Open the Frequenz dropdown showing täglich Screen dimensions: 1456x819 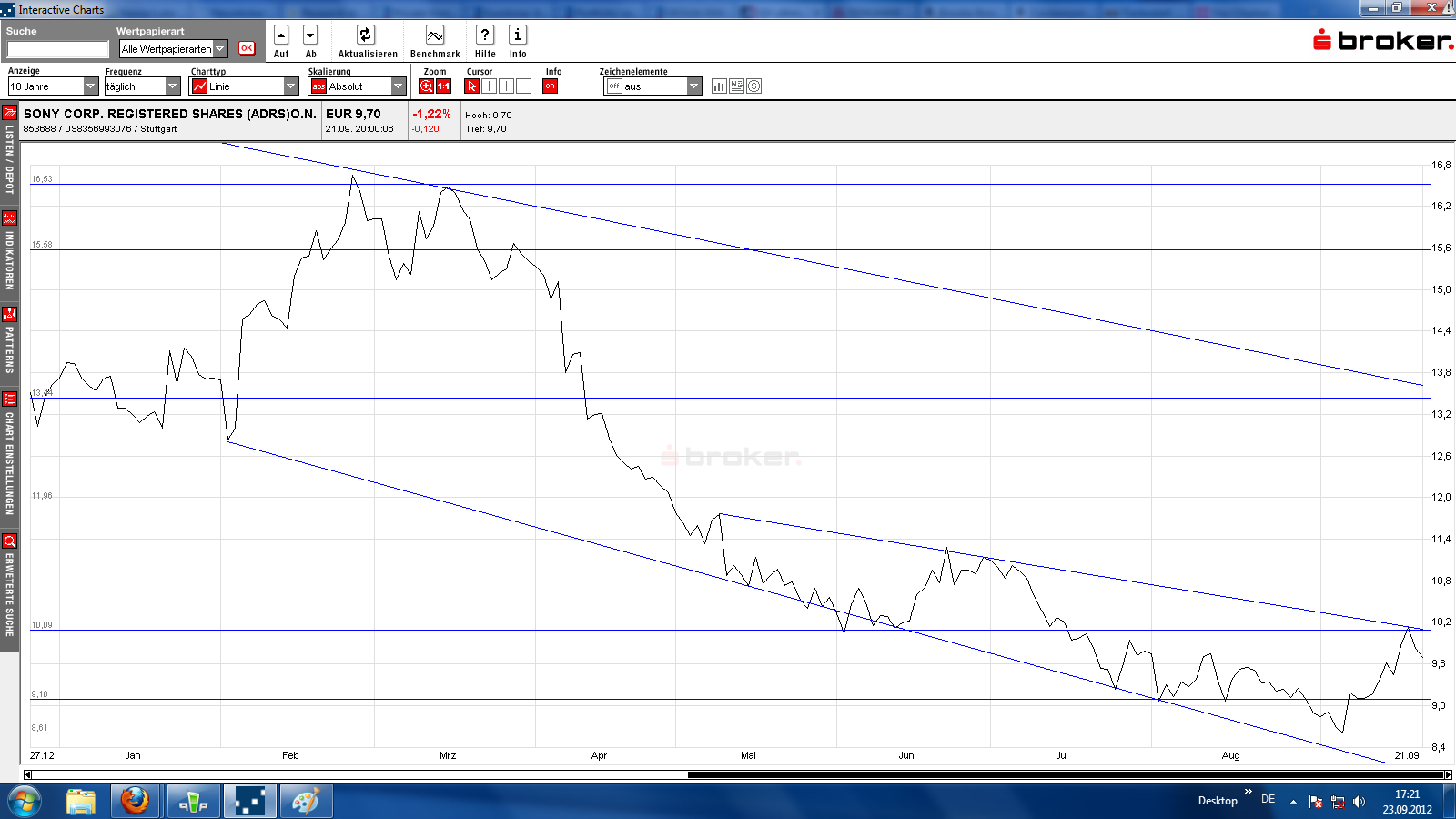[x=143, y=86]
